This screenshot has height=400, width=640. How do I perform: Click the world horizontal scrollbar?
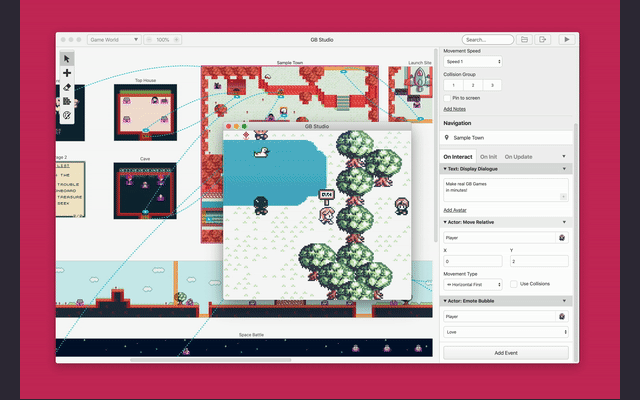[211, 360]
